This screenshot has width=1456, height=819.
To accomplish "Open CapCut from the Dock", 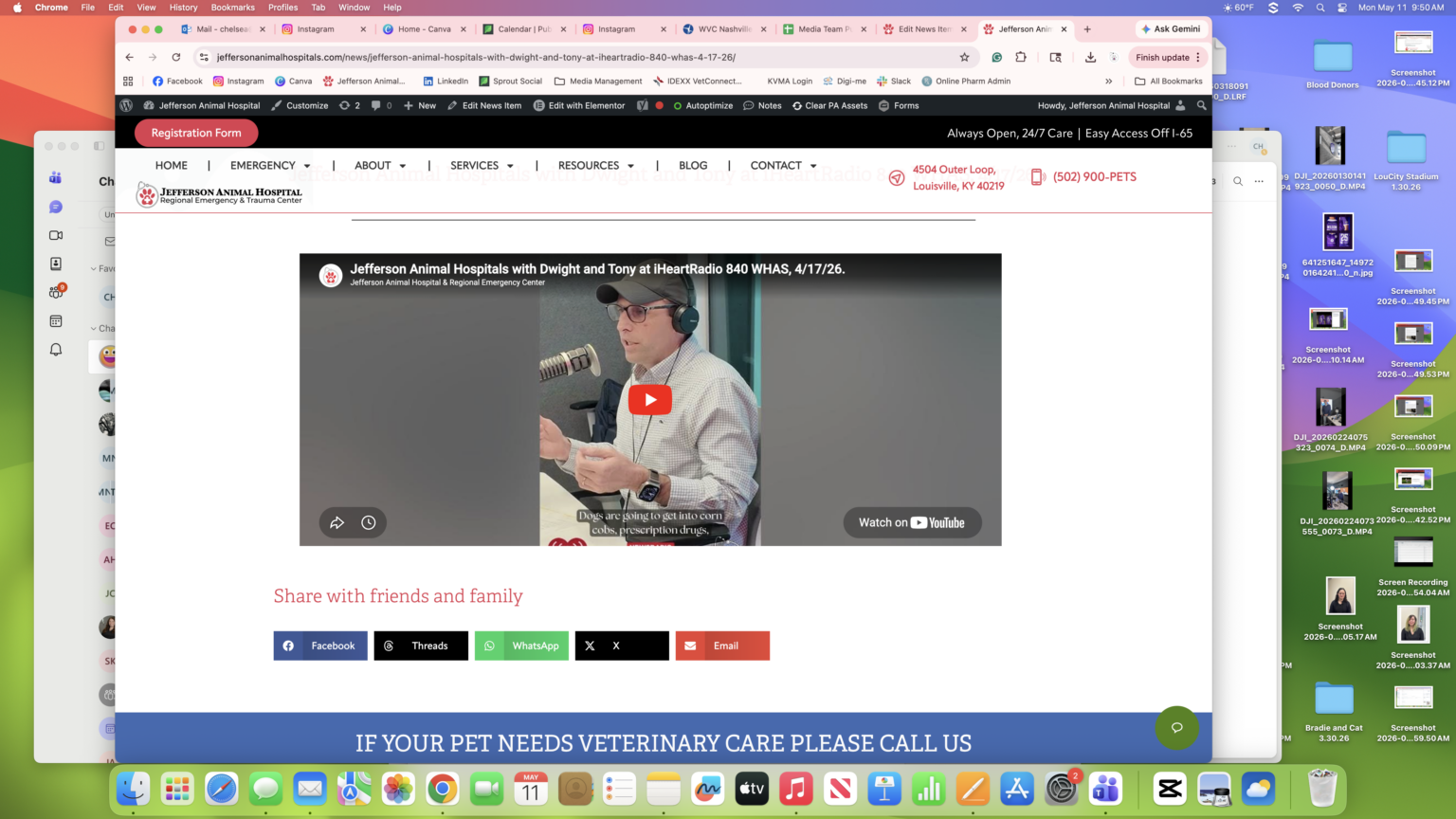I will click(x=1170, y=789).
